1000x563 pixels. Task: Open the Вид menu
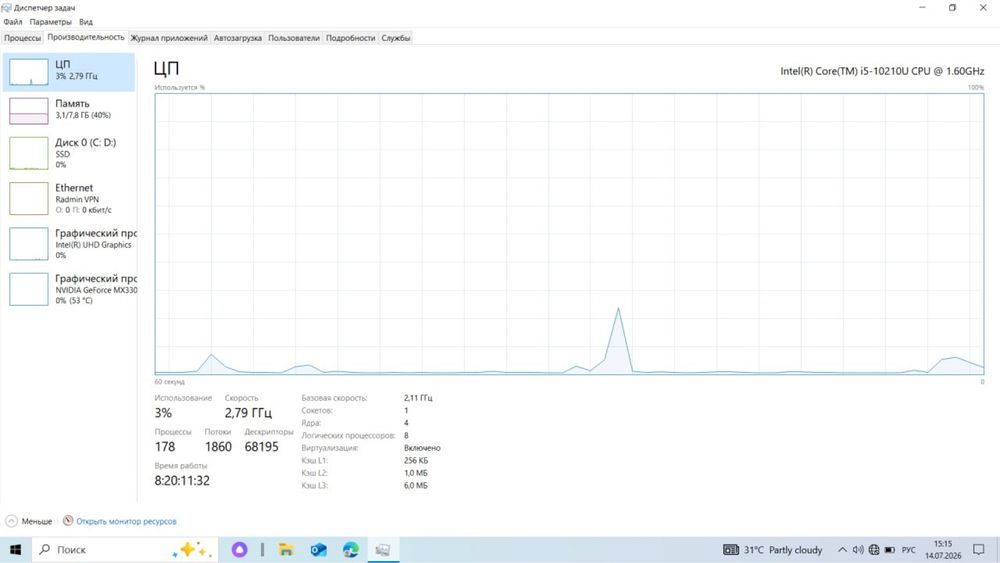[85, 22]
